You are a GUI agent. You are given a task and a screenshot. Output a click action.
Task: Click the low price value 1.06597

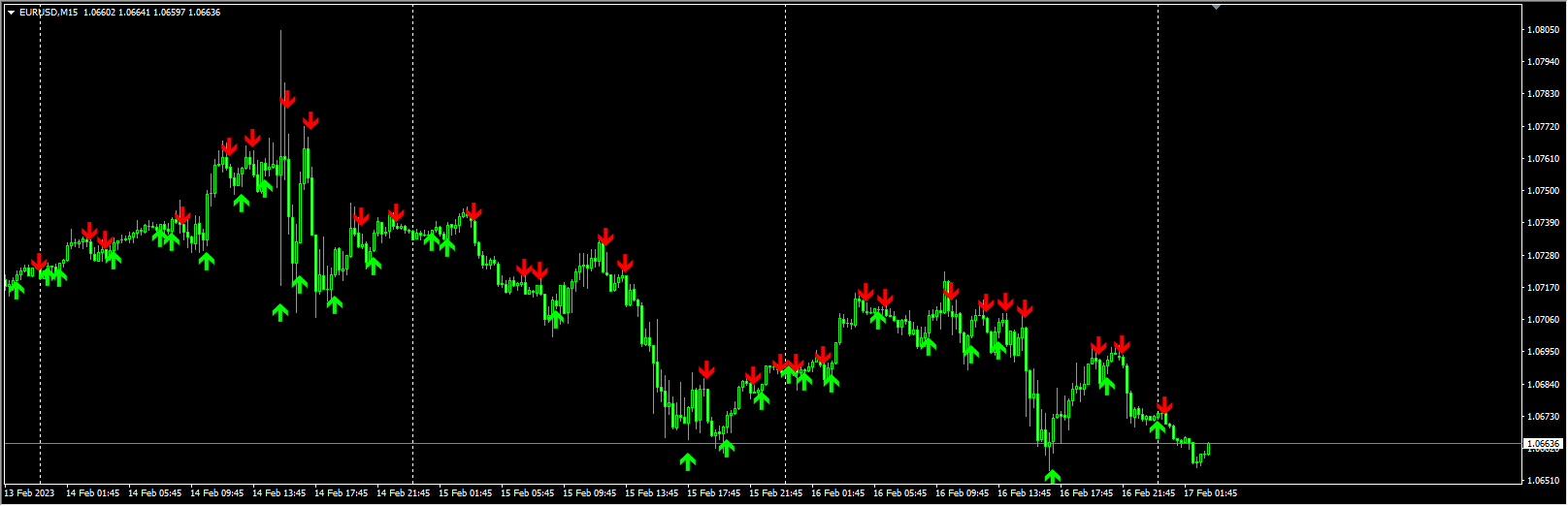[x=170, y=13]
